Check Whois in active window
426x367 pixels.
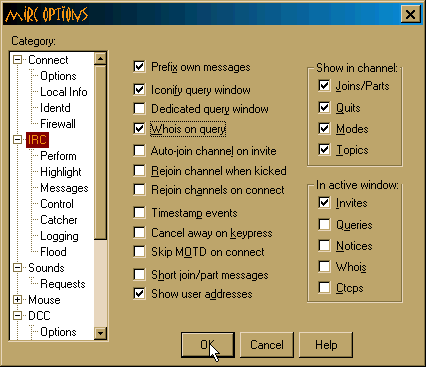[324, 267]
